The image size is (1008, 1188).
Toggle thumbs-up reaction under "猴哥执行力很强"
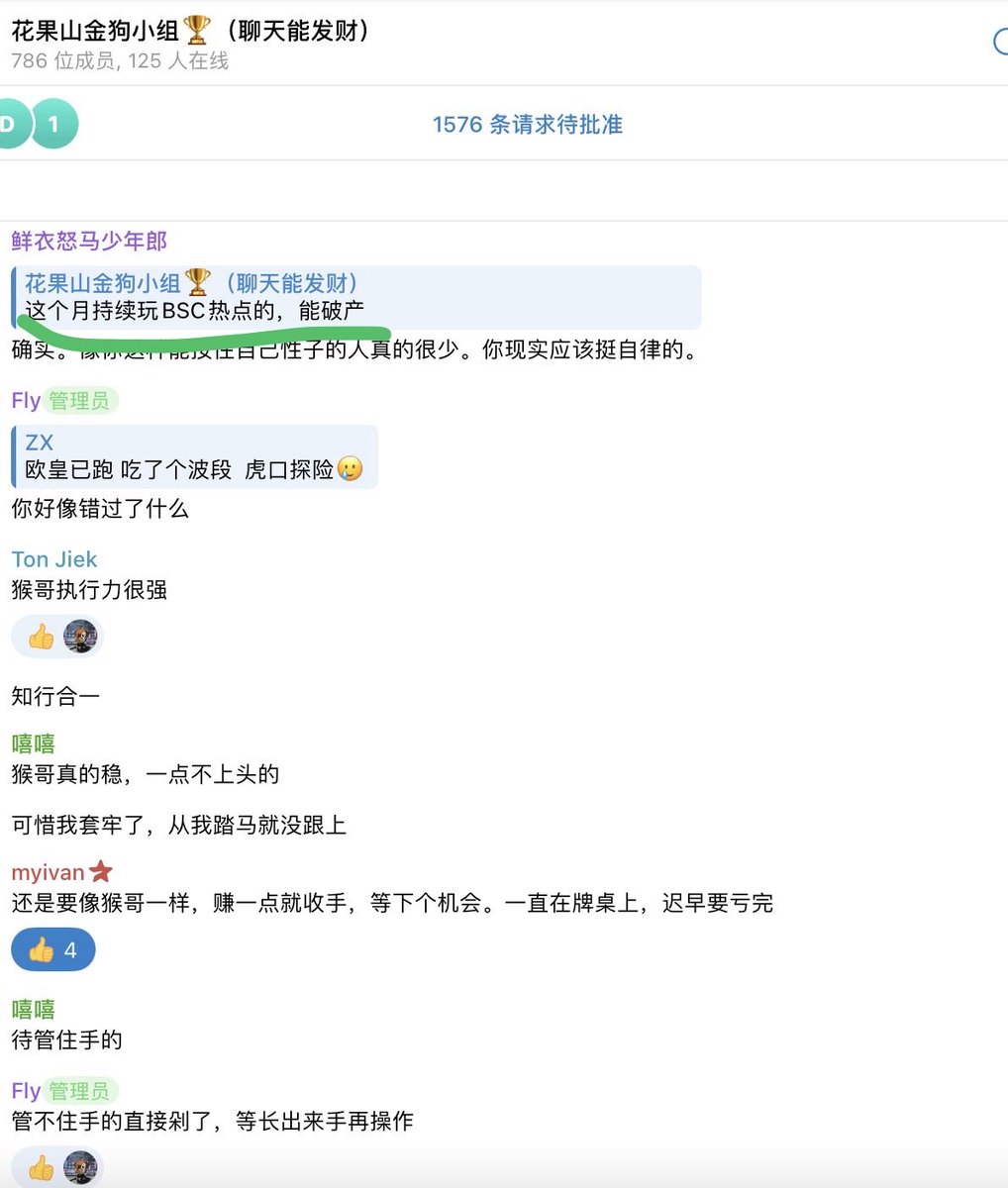42,637
